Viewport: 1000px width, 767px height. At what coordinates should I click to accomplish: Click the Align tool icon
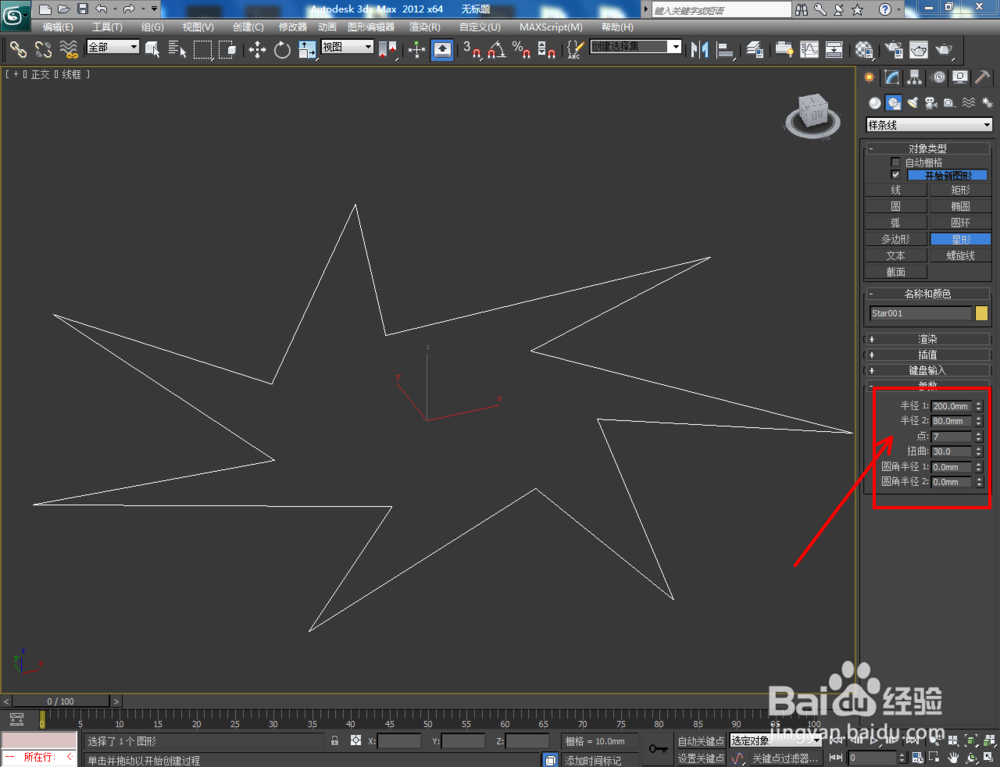(725, 49)
